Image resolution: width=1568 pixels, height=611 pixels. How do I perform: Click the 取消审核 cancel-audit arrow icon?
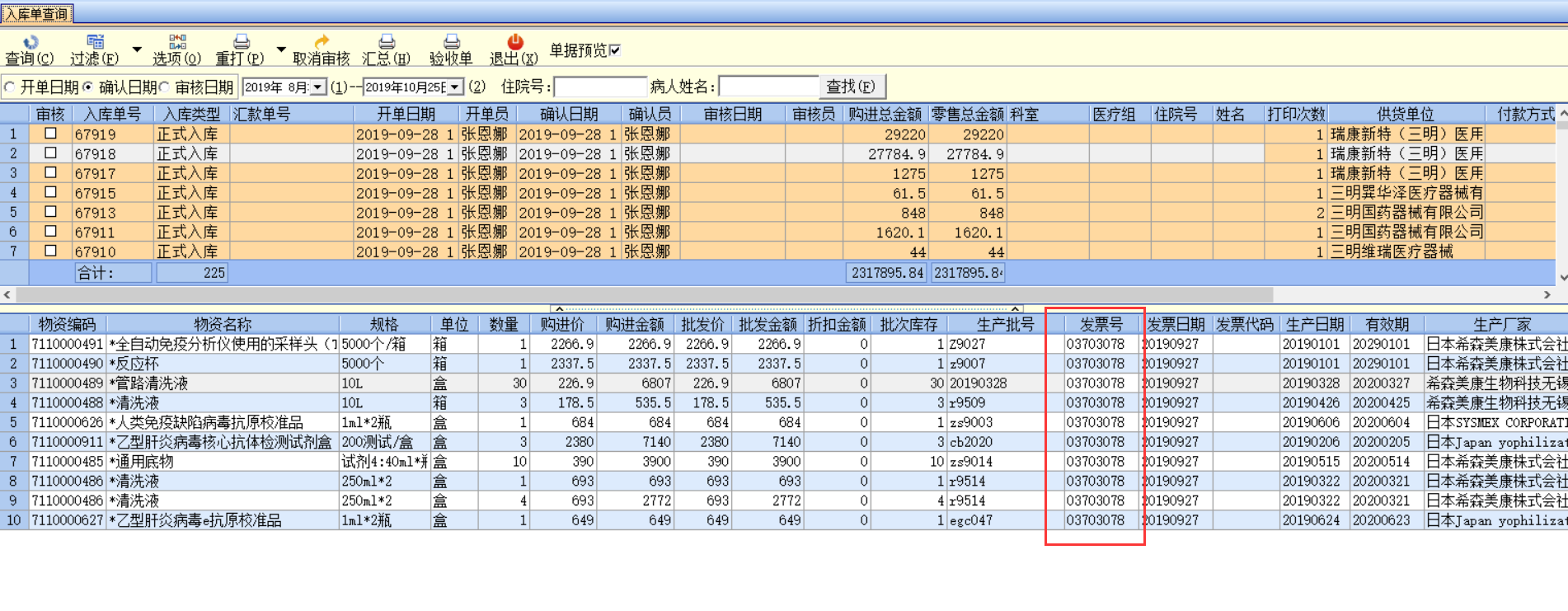(x=322, y=43)
